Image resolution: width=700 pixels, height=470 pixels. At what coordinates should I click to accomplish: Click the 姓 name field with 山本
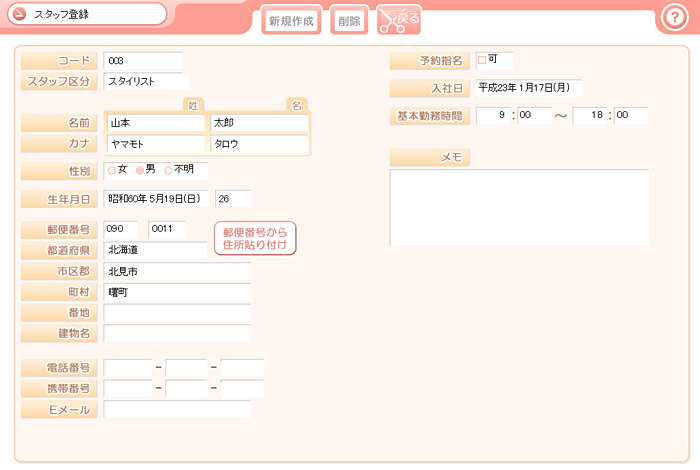coord(155,123)
